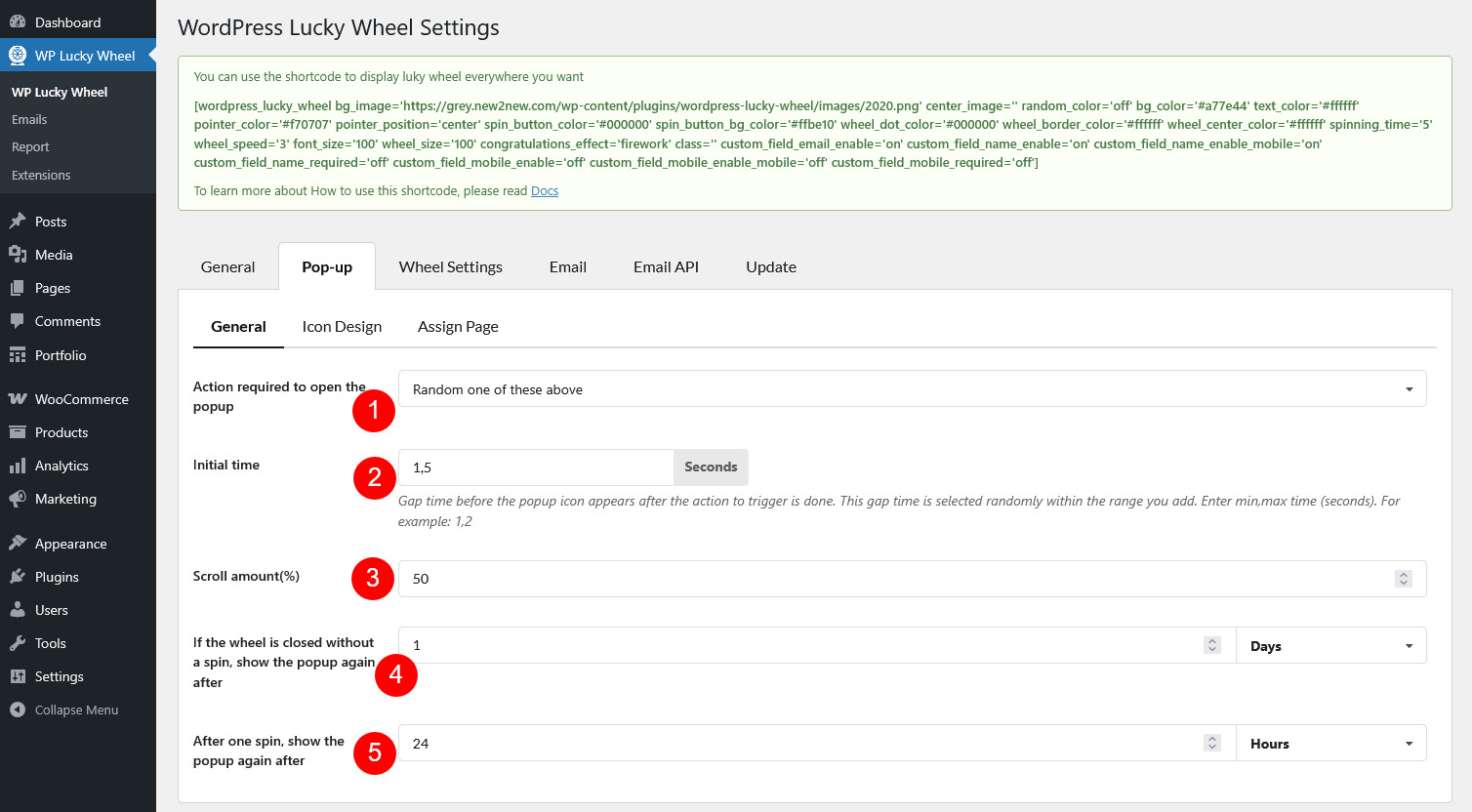
Task: Click the Plugins plug icon
Action: coord(18,577)
